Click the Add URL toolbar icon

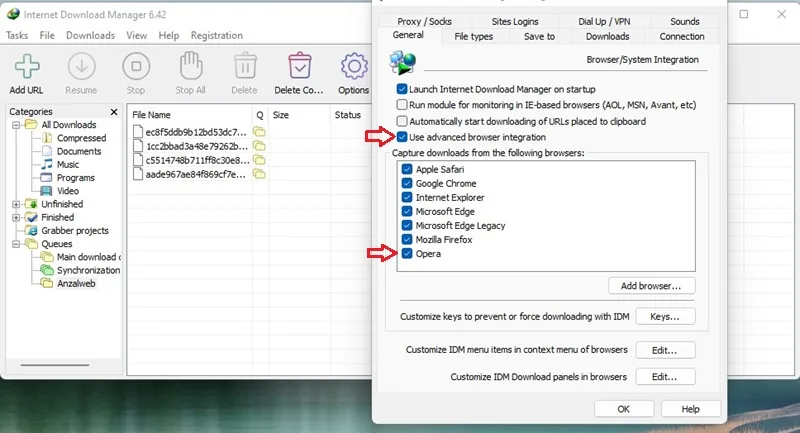(x=27, y=66)
